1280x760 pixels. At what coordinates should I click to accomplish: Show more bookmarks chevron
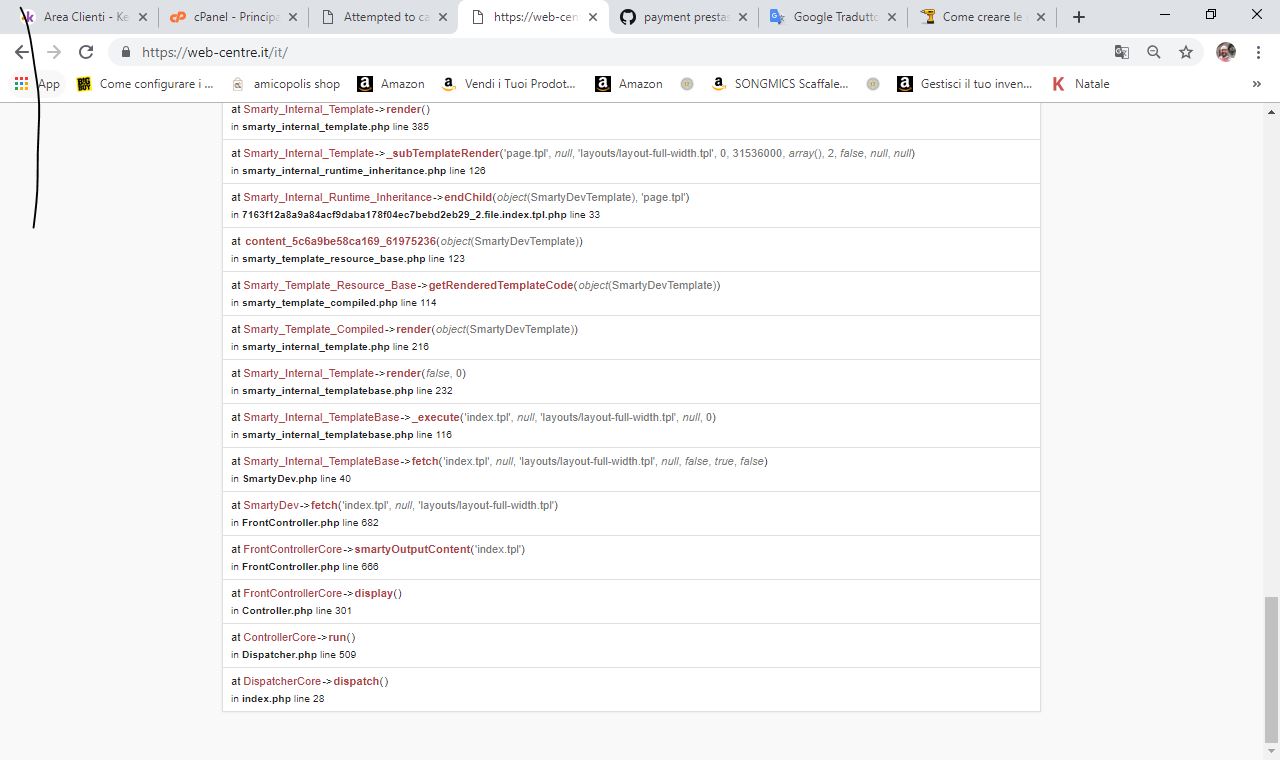coord(1257,84)
